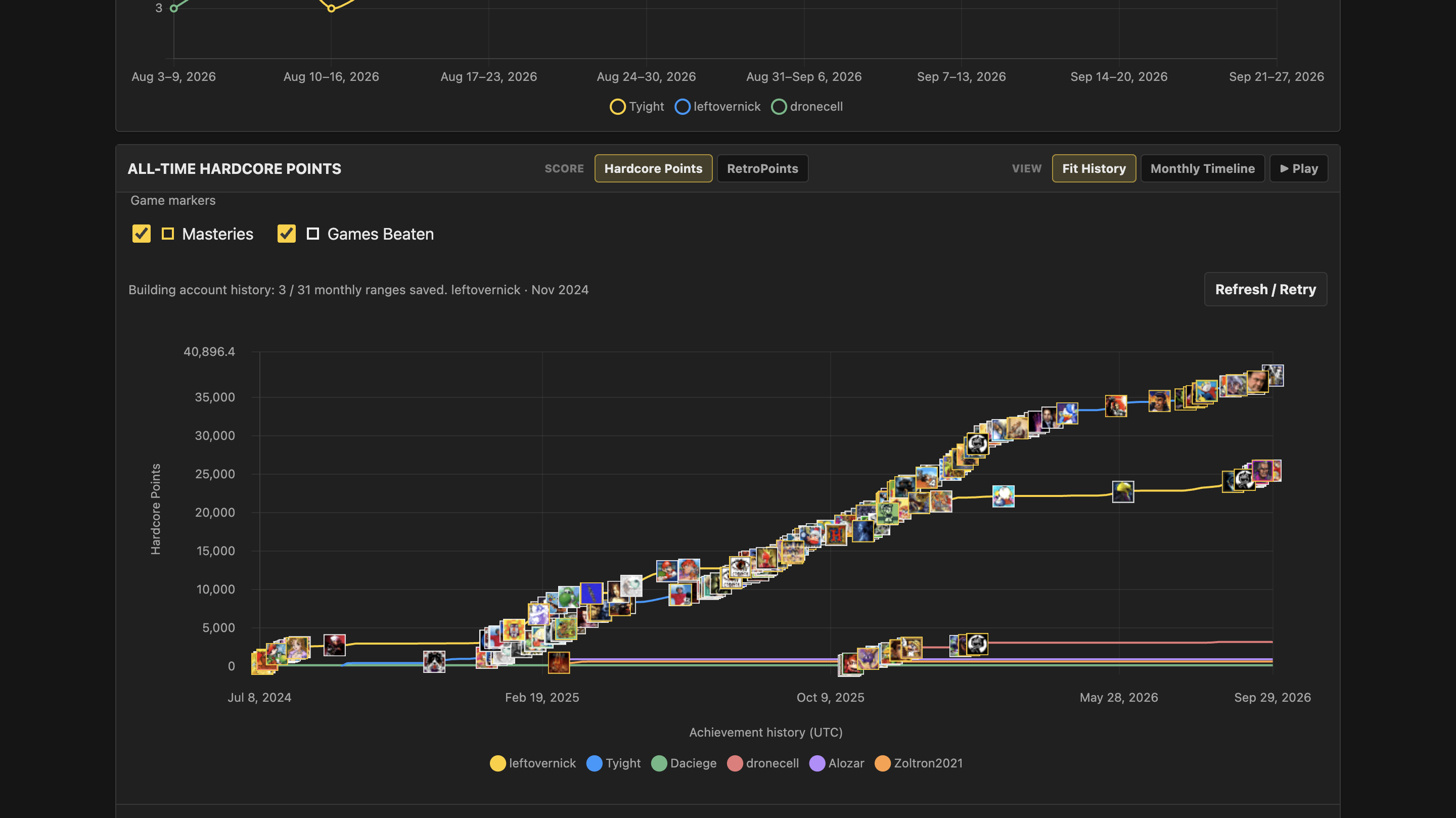Start the Play animation
This screenshot has height=818, width=1456.
click(x=1299, y=168)
